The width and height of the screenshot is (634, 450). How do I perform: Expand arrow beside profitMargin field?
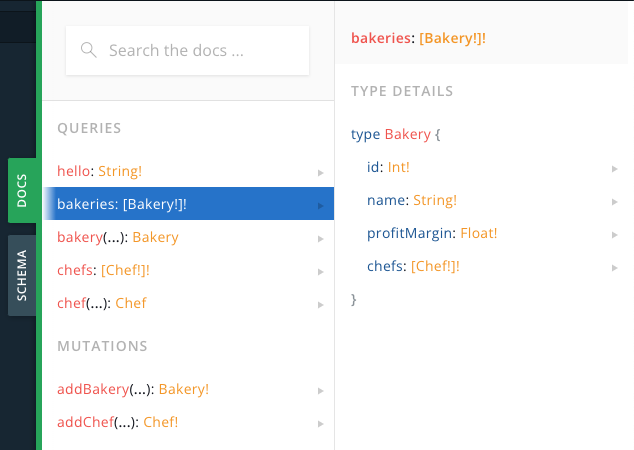tap(615, 235)
